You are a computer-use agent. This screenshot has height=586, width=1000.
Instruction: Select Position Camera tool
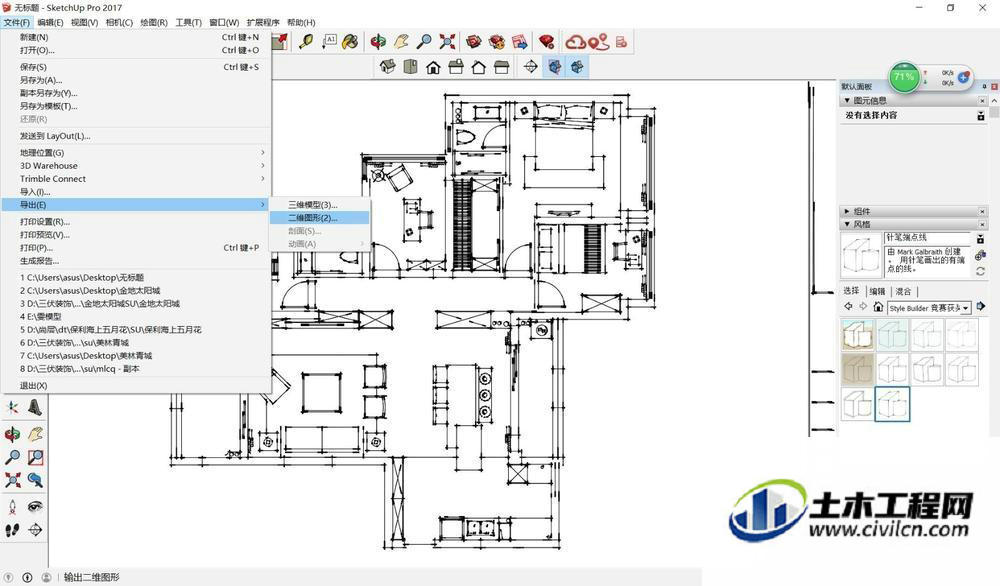point(12,507)
